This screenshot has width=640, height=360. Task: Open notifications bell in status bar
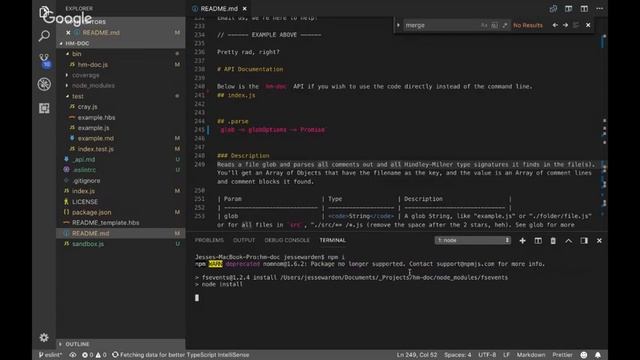(x=598, y=355)
